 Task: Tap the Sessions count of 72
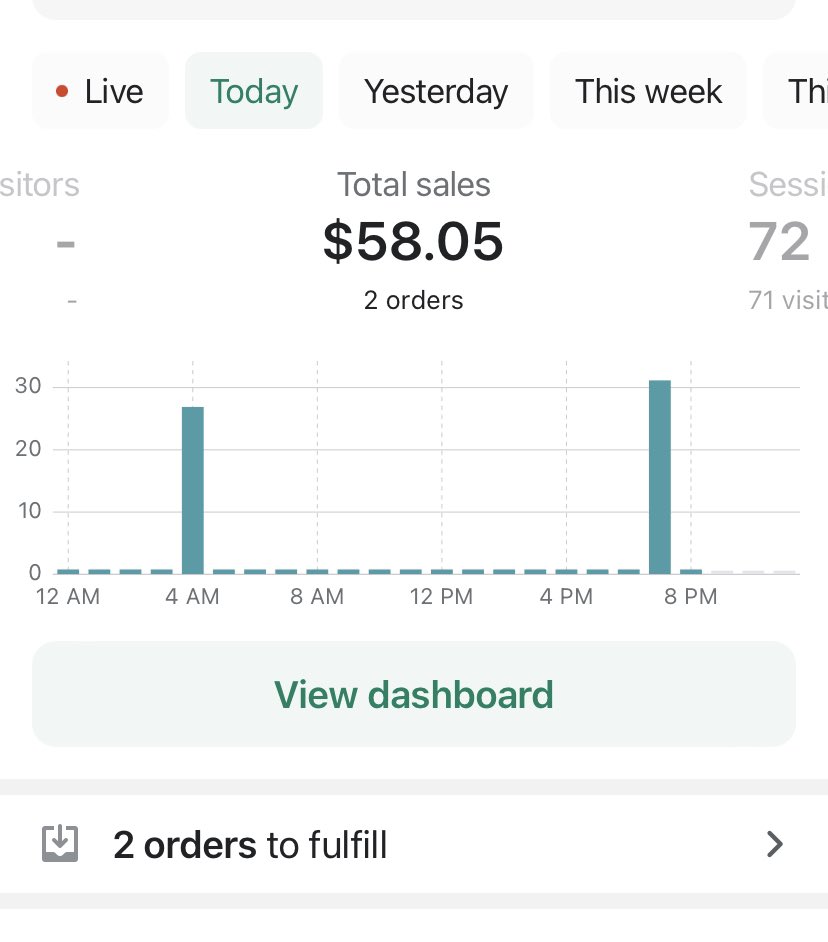(x=779, y=242)
